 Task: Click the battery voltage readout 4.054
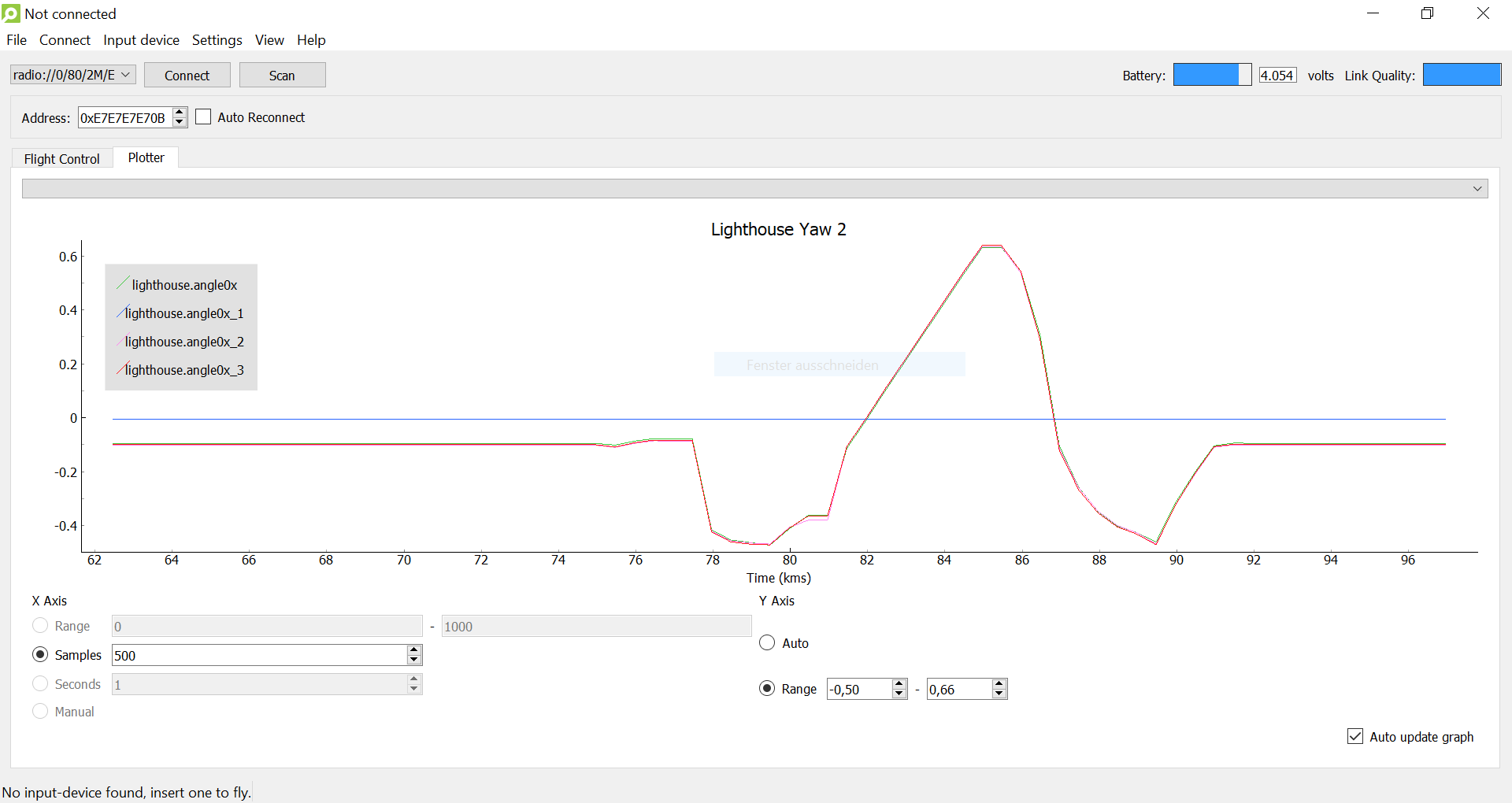pyautogui.click(x=1277, y=75)
